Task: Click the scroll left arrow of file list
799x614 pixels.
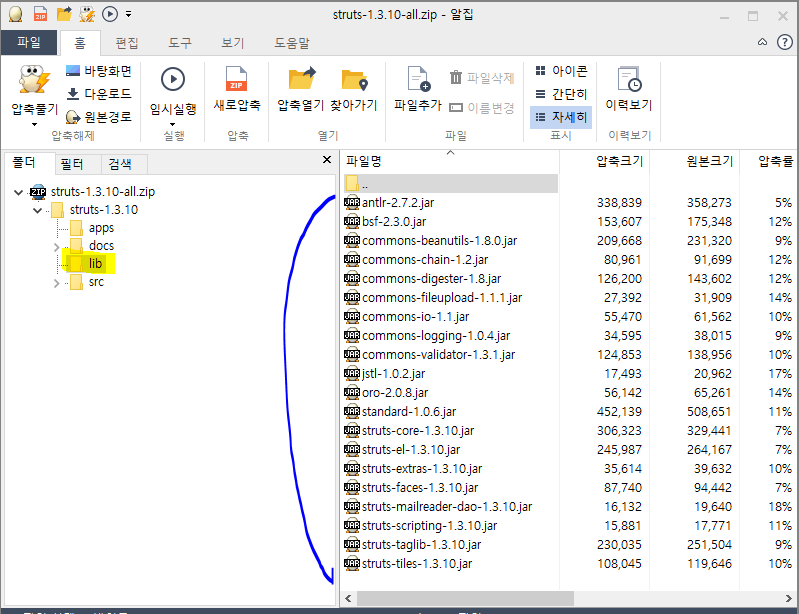Action: tap(349, 598)
